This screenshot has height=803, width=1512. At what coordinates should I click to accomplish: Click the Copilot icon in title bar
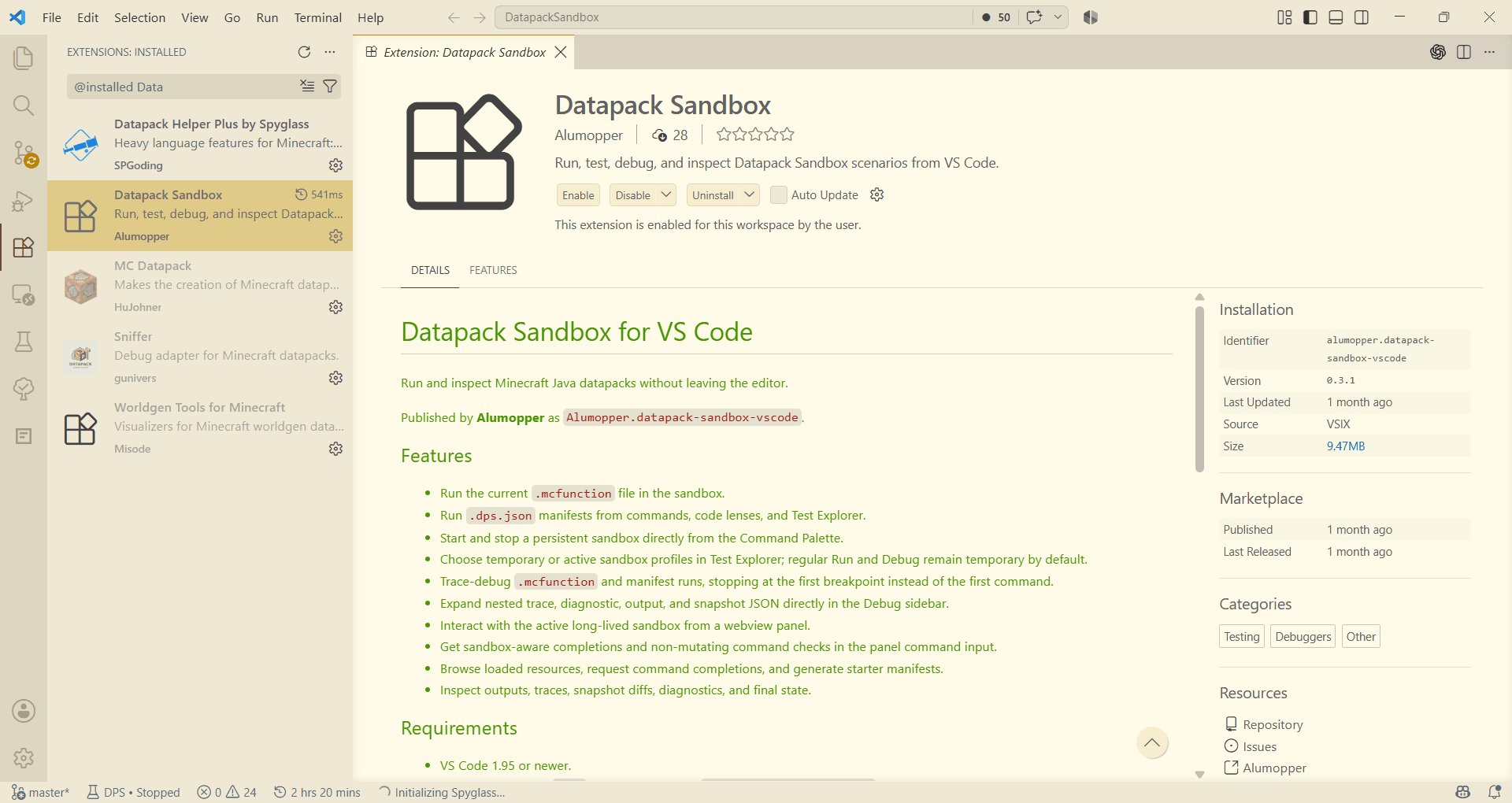coord(1091,17)
